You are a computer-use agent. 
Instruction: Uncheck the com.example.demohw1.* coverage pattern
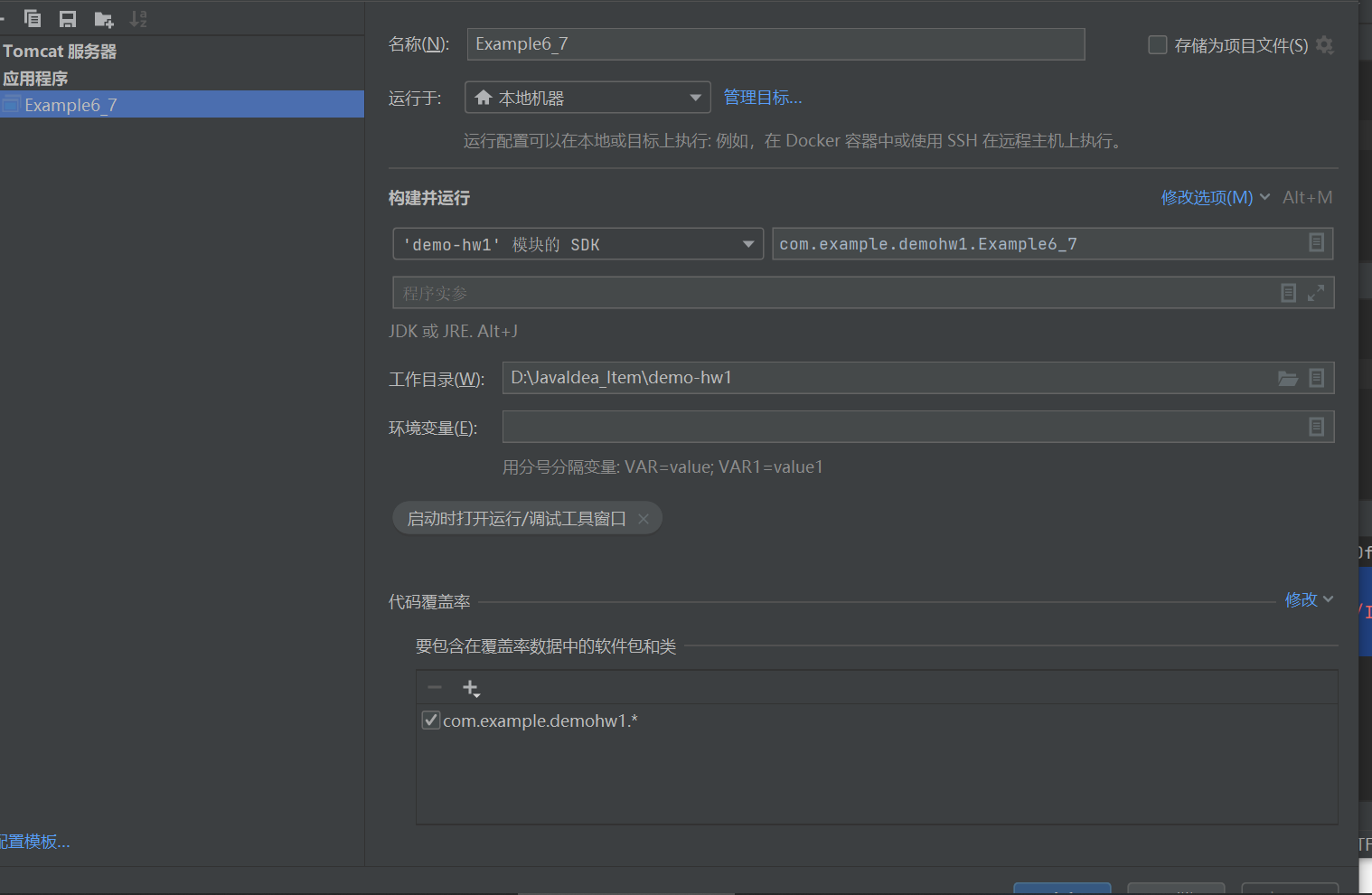coord(431,720)
